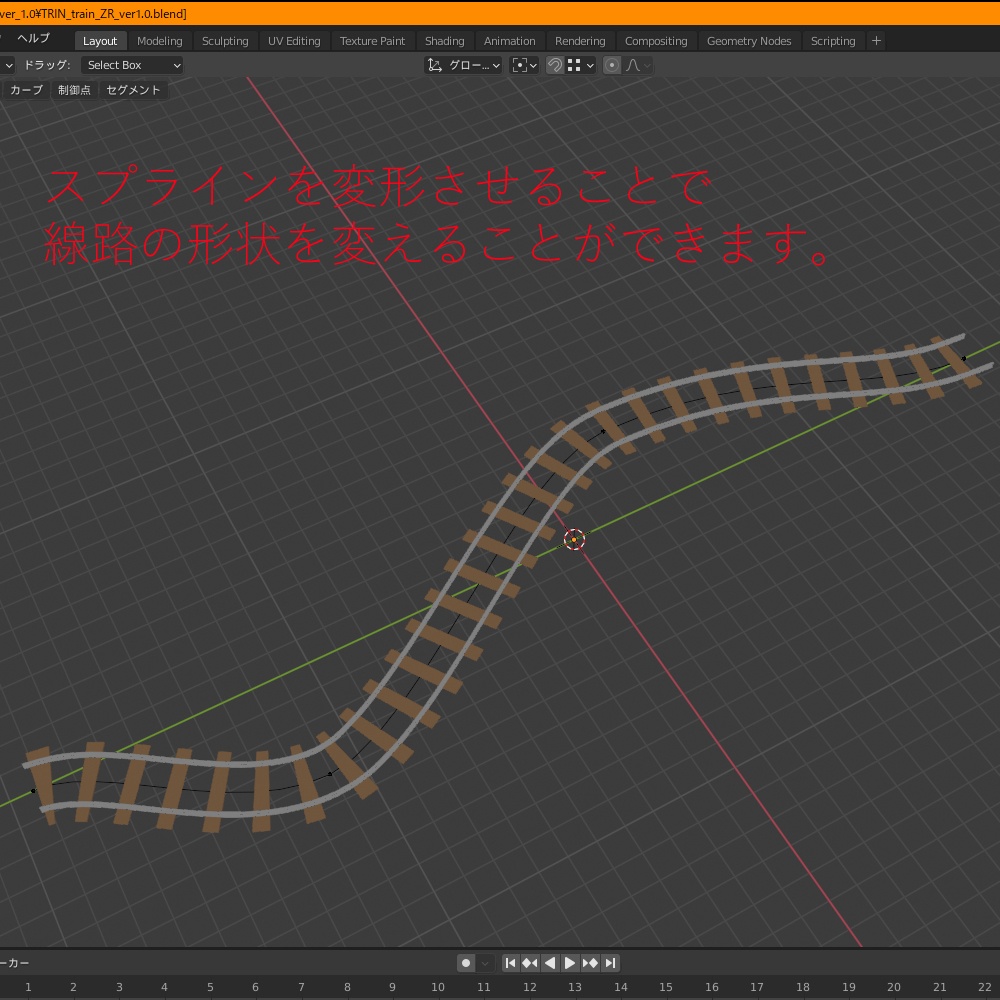Open the transform orientation dropdown
Viewport: 1000px width, 1000px height.
(472, 64)
